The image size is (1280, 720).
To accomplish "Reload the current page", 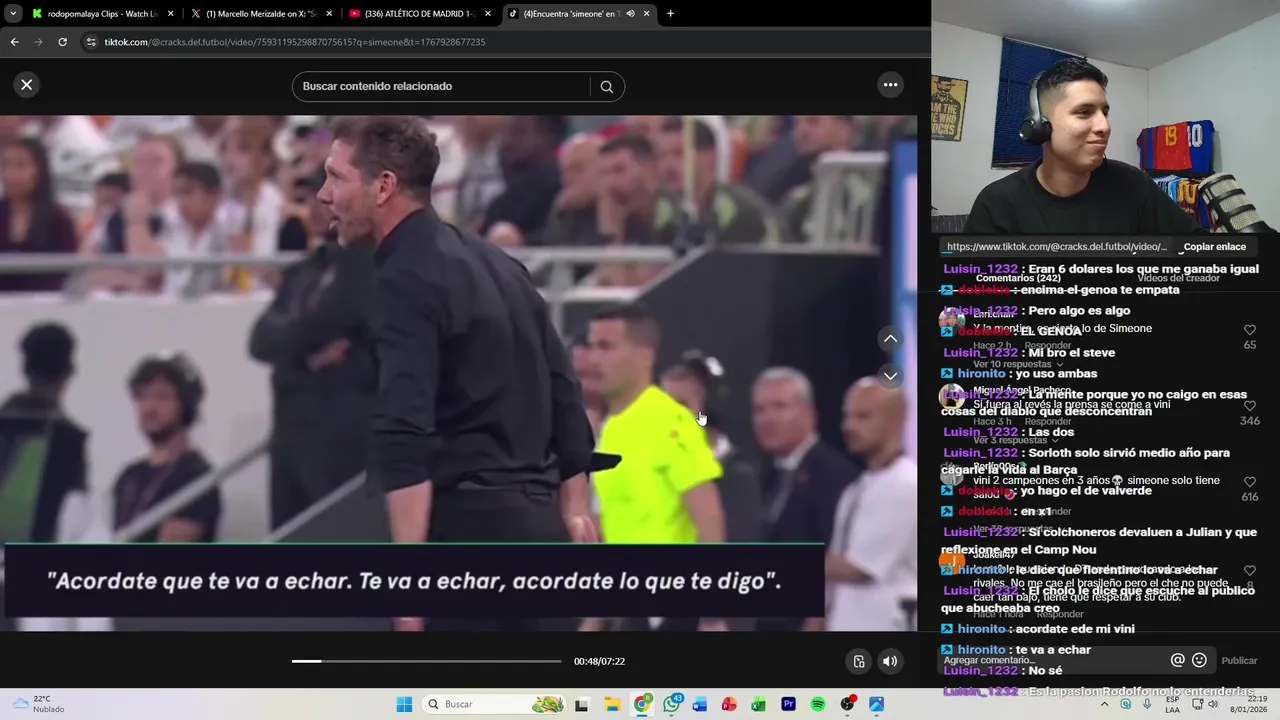I will tap(62, 42).
